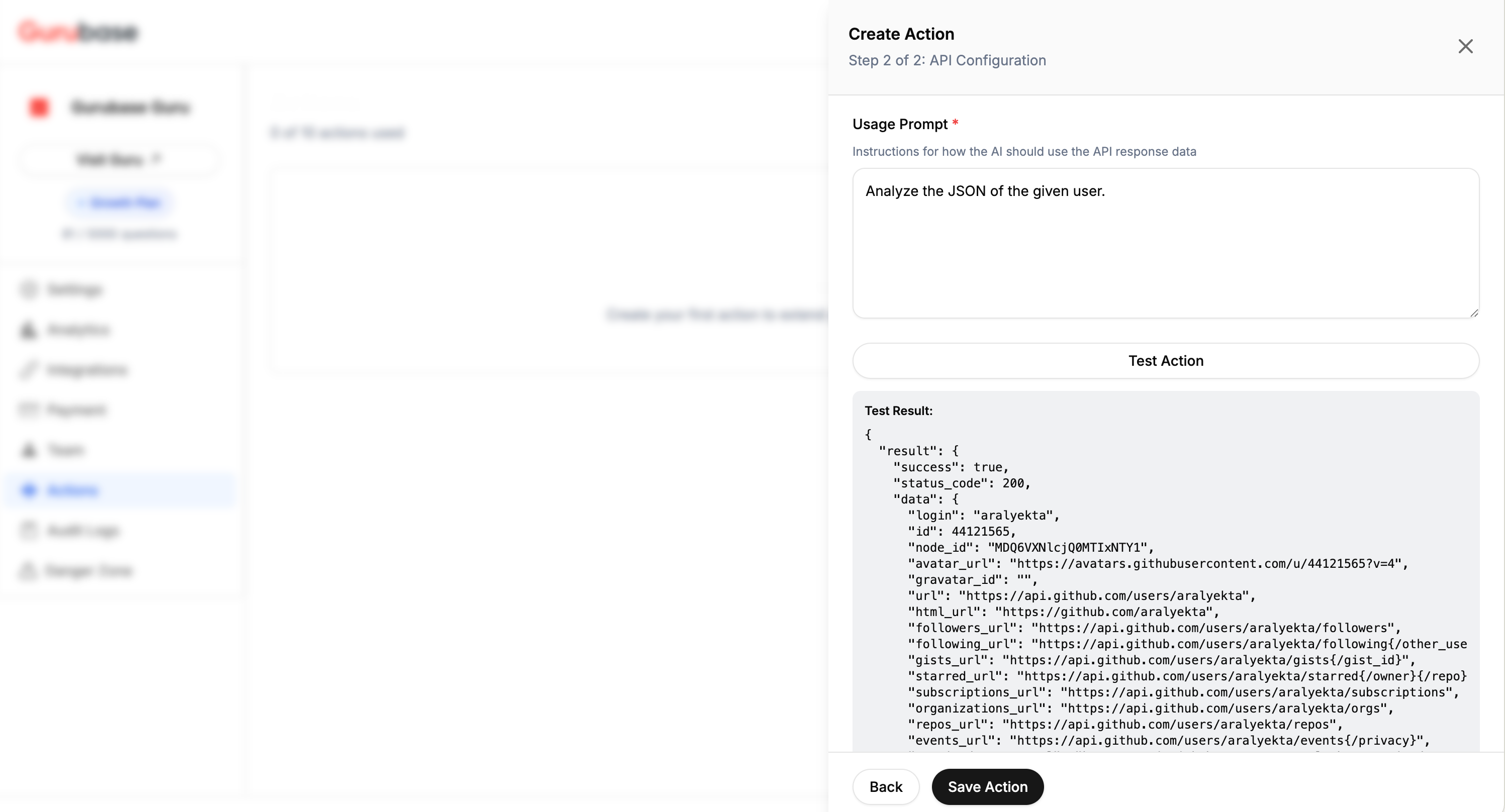Click the red guru avatar icon

click(x=39, y=107)
